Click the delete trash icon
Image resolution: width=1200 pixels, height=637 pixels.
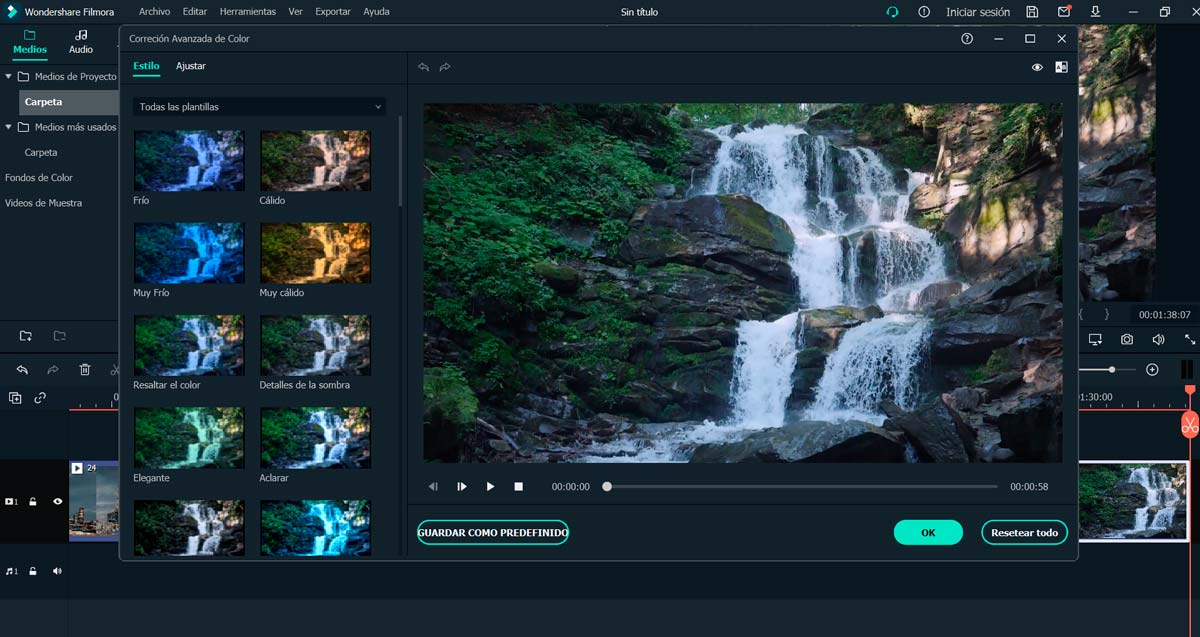(85, 370)
